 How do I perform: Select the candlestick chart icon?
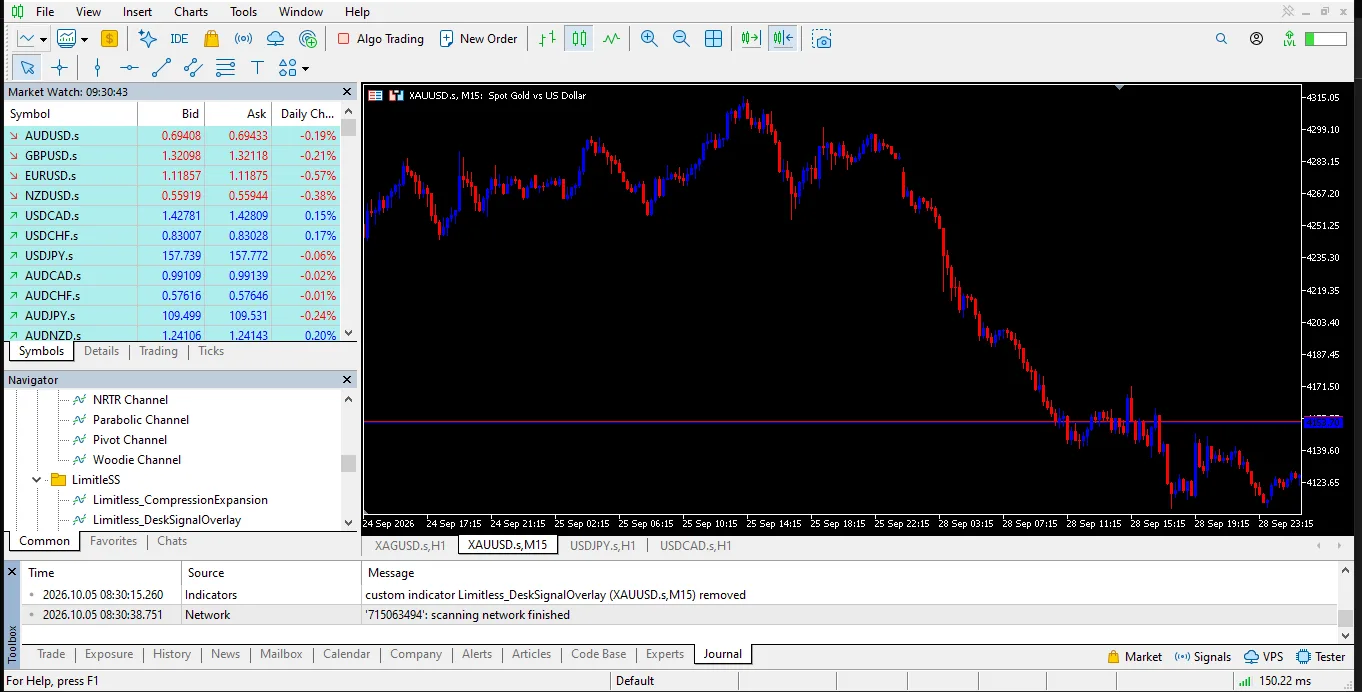coord(580,39)
